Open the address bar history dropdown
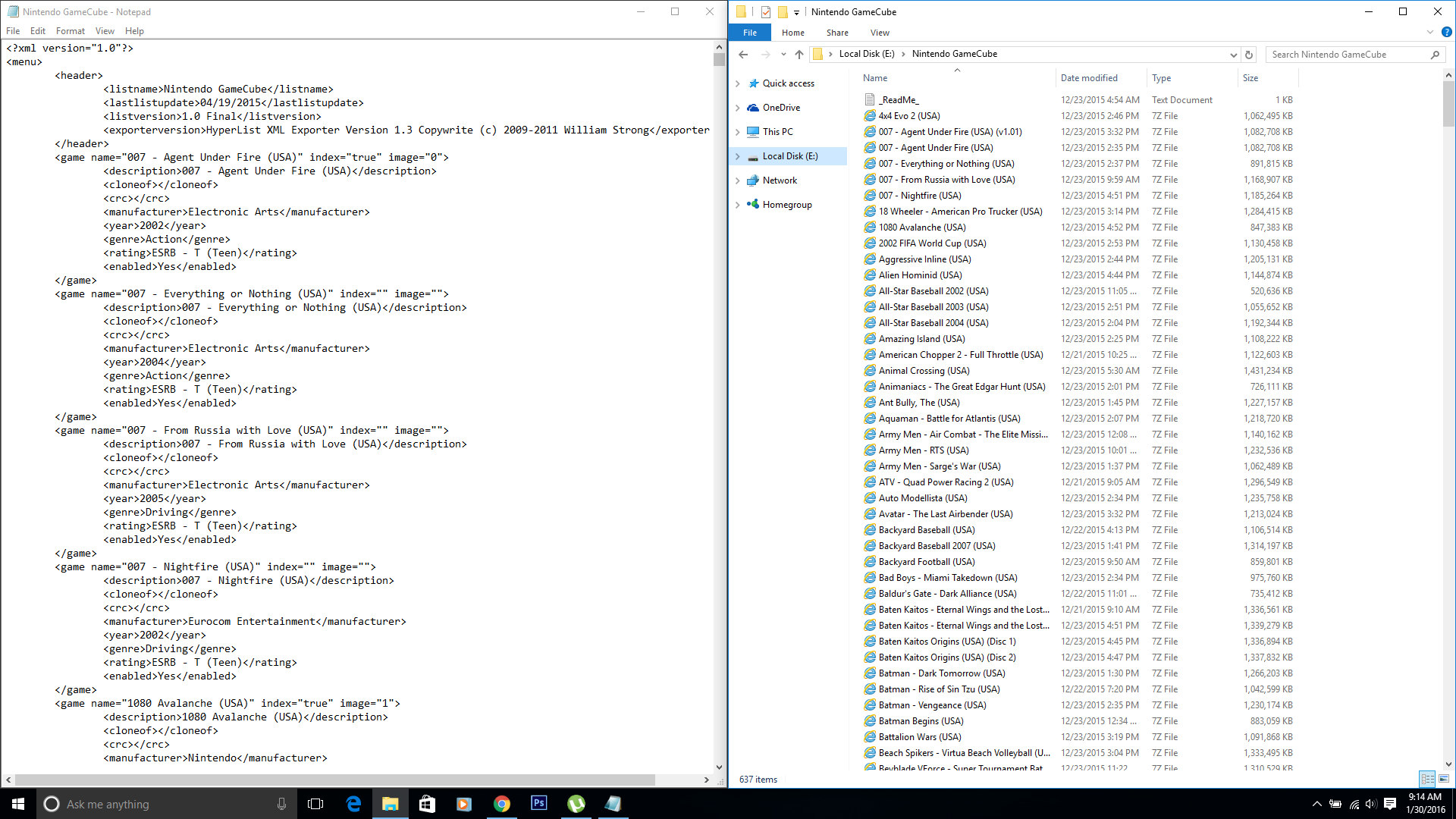 pyautogui.click(x=1233, y=55)
